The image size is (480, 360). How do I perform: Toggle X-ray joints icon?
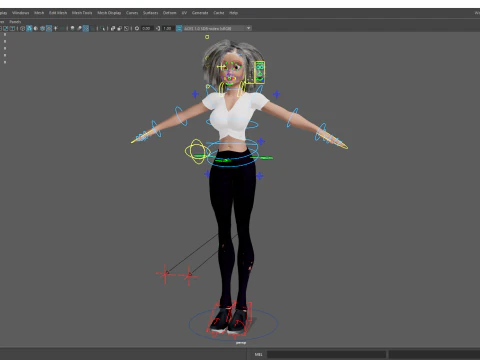[126, 28]
